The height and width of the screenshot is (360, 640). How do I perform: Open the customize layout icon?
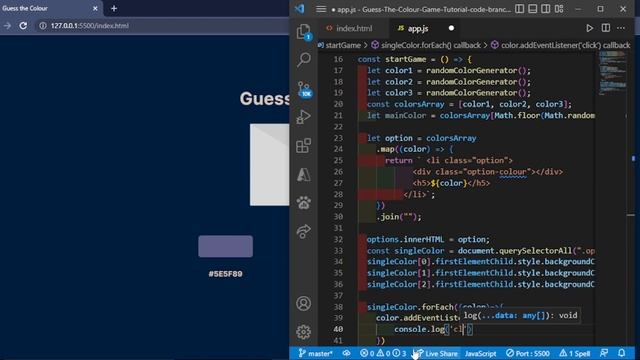tap(559, 9)
